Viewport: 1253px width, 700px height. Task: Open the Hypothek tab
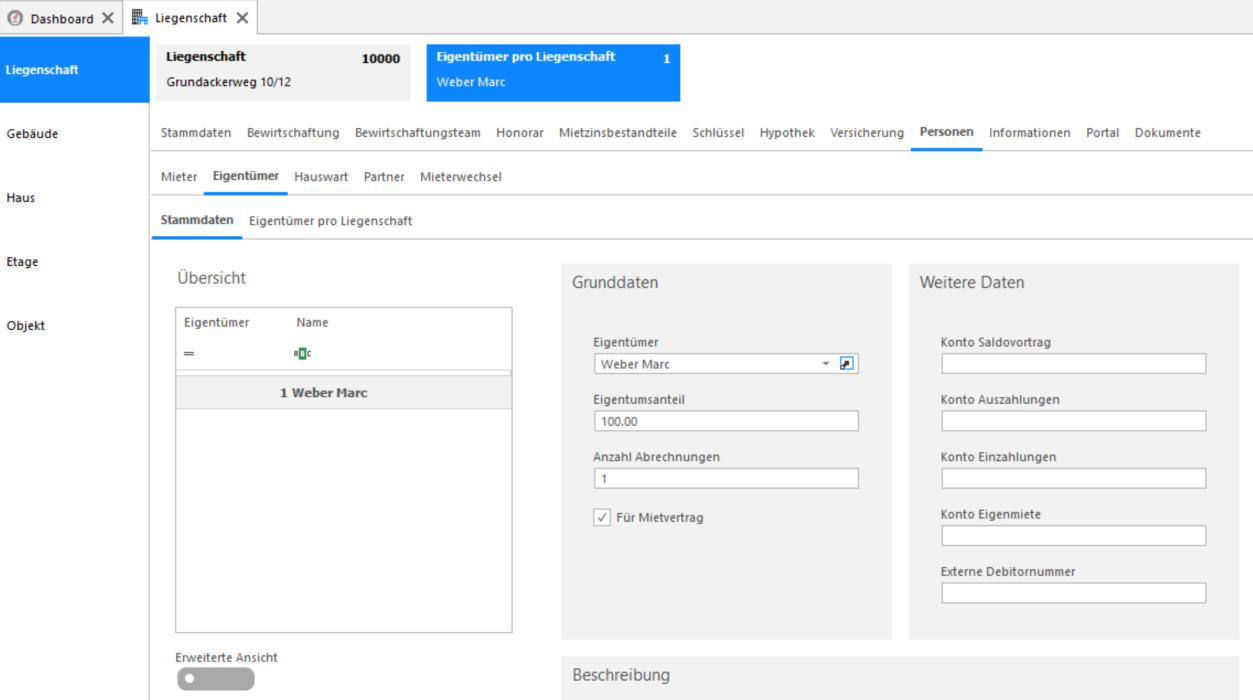(x=787, y=132)
